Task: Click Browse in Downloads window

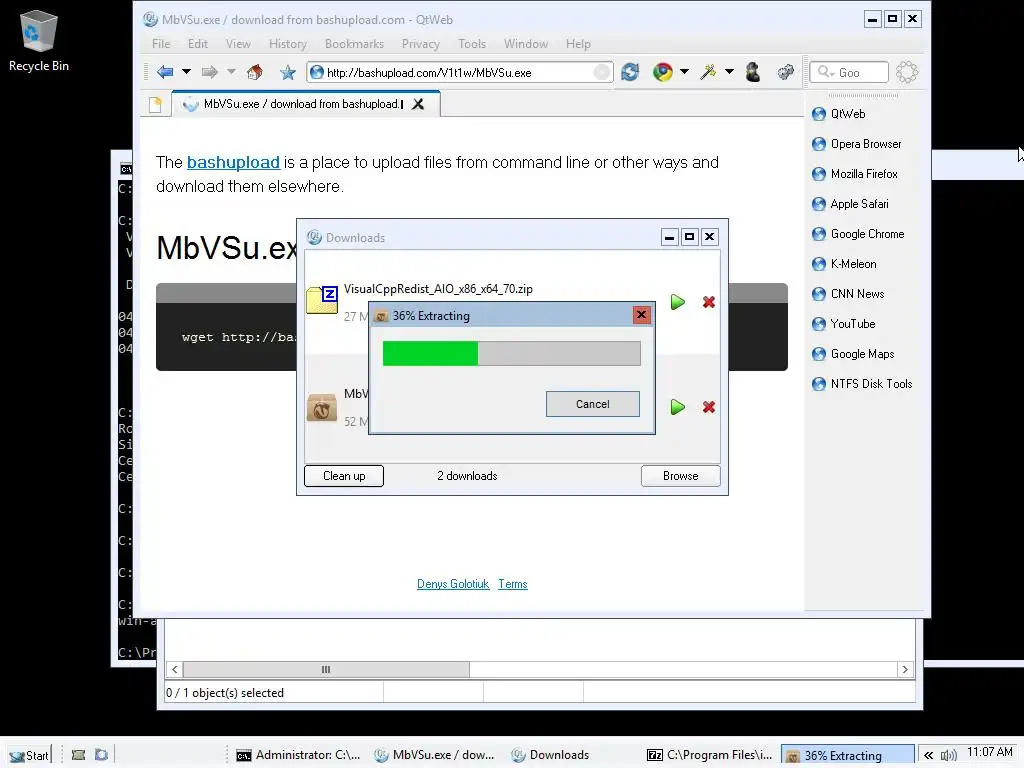Action: pos(680,476)
